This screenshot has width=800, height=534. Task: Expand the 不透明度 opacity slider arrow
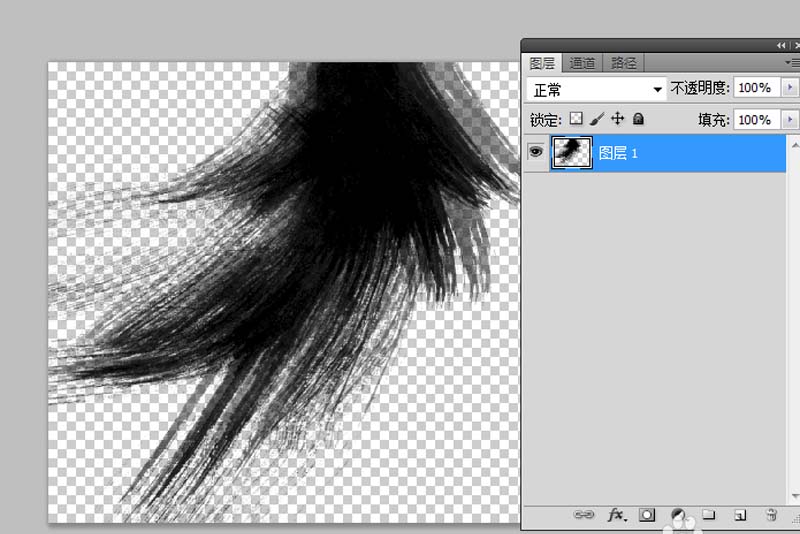(786, 89)
